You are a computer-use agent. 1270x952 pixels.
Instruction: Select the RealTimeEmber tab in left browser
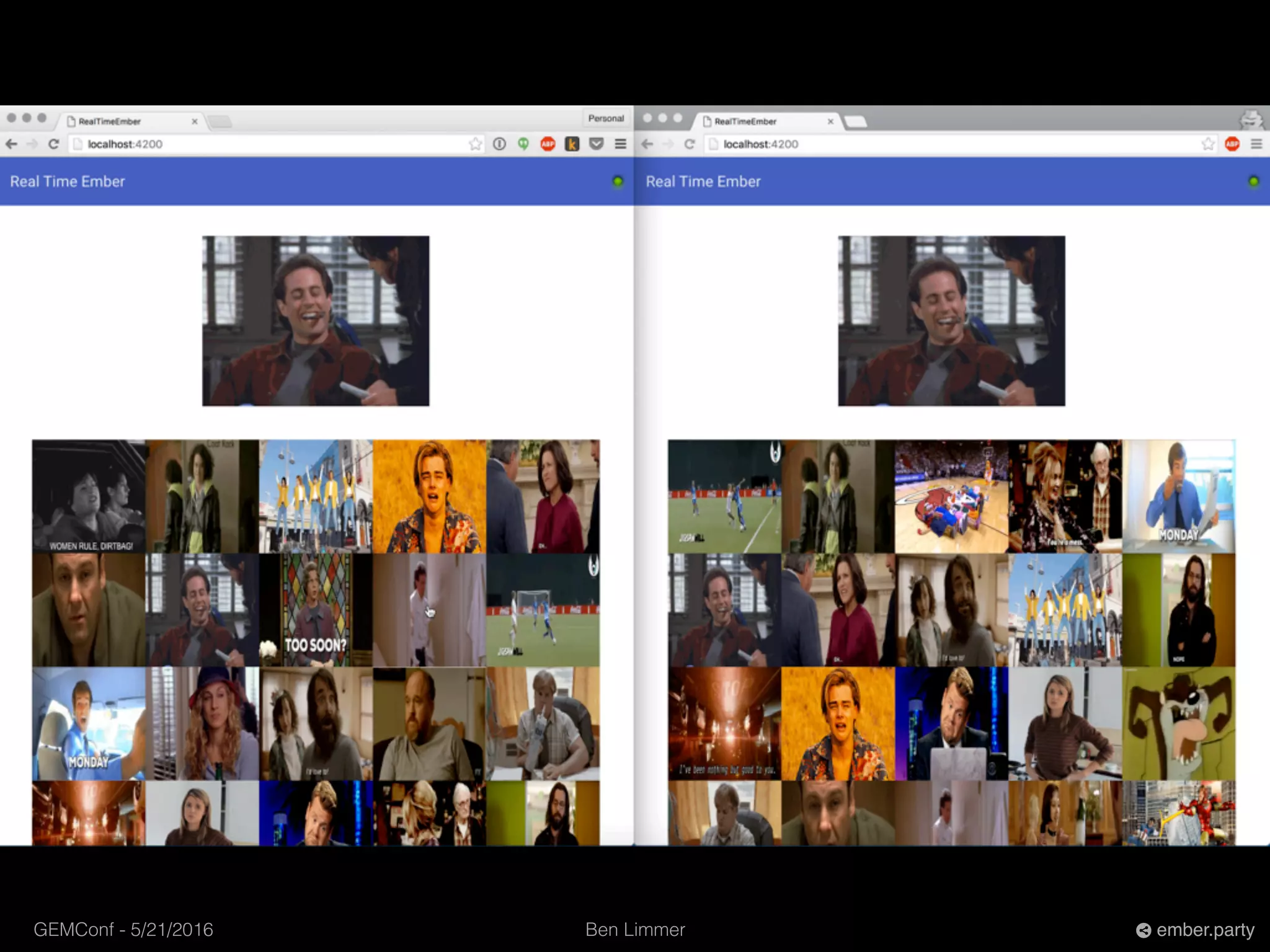tap(124, 121)
